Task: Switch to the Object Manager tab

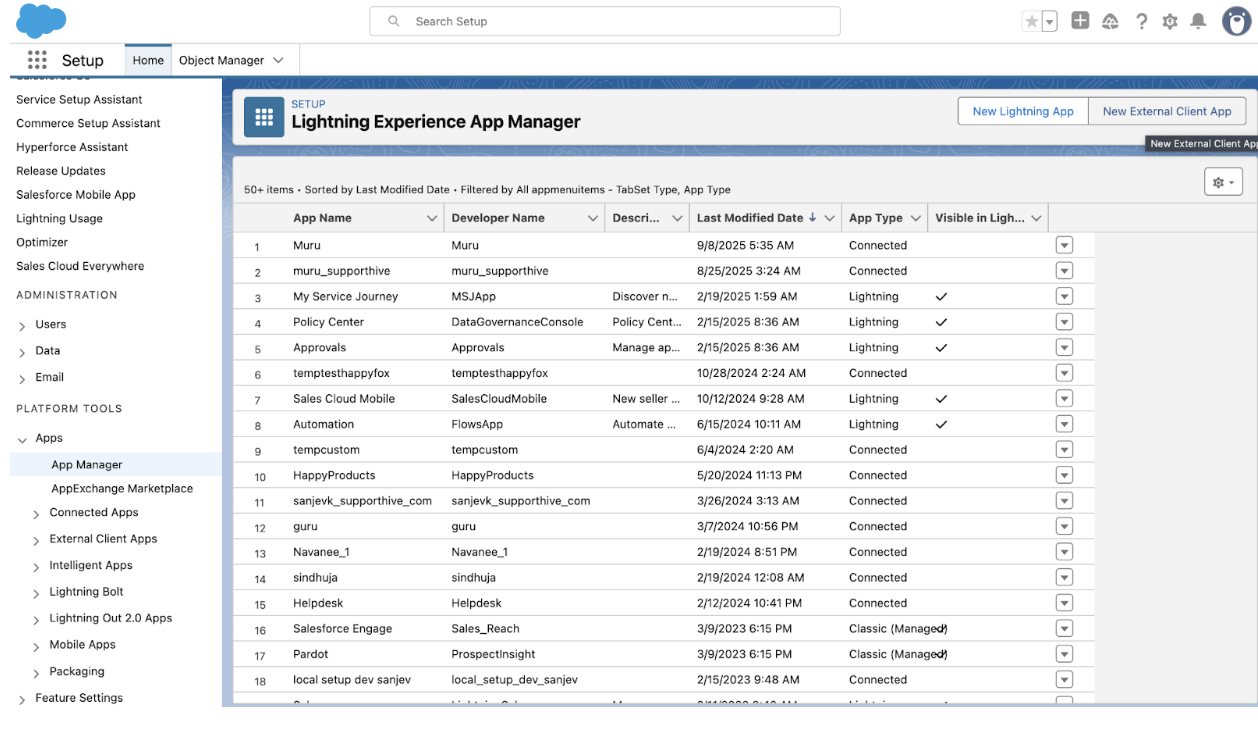Action: tap(221, 60)
